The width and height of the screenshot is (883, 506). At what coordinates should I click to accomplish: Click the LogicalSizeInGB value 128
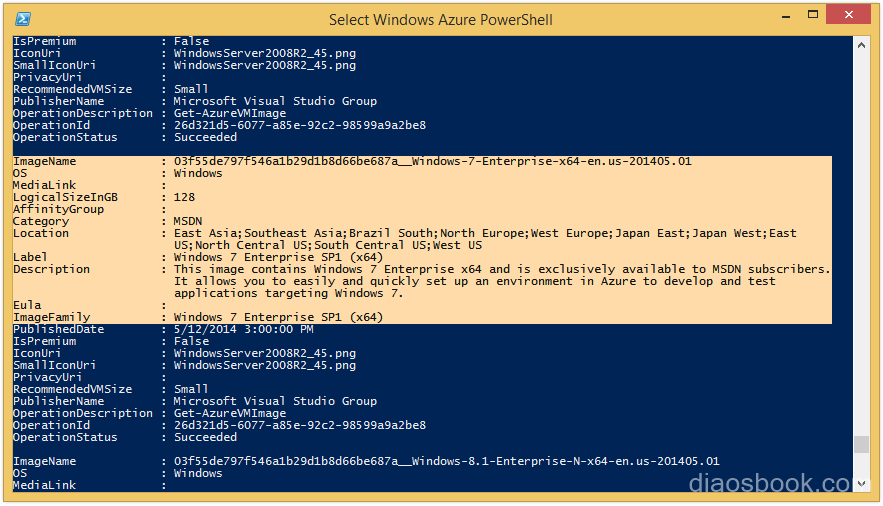[184, 198]
